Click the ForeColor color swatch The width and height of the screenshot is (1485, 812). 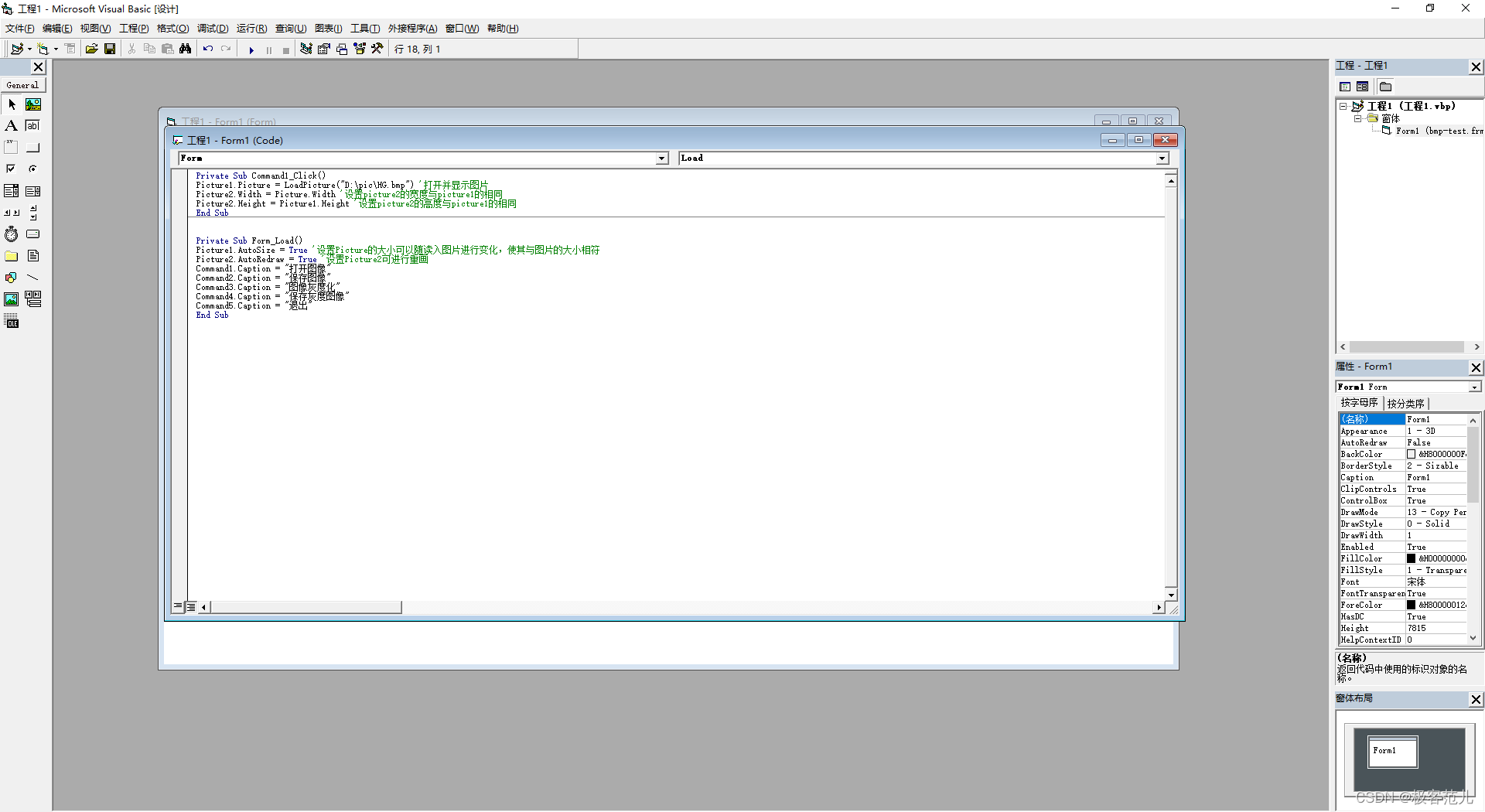click(x=1411, y=605)
